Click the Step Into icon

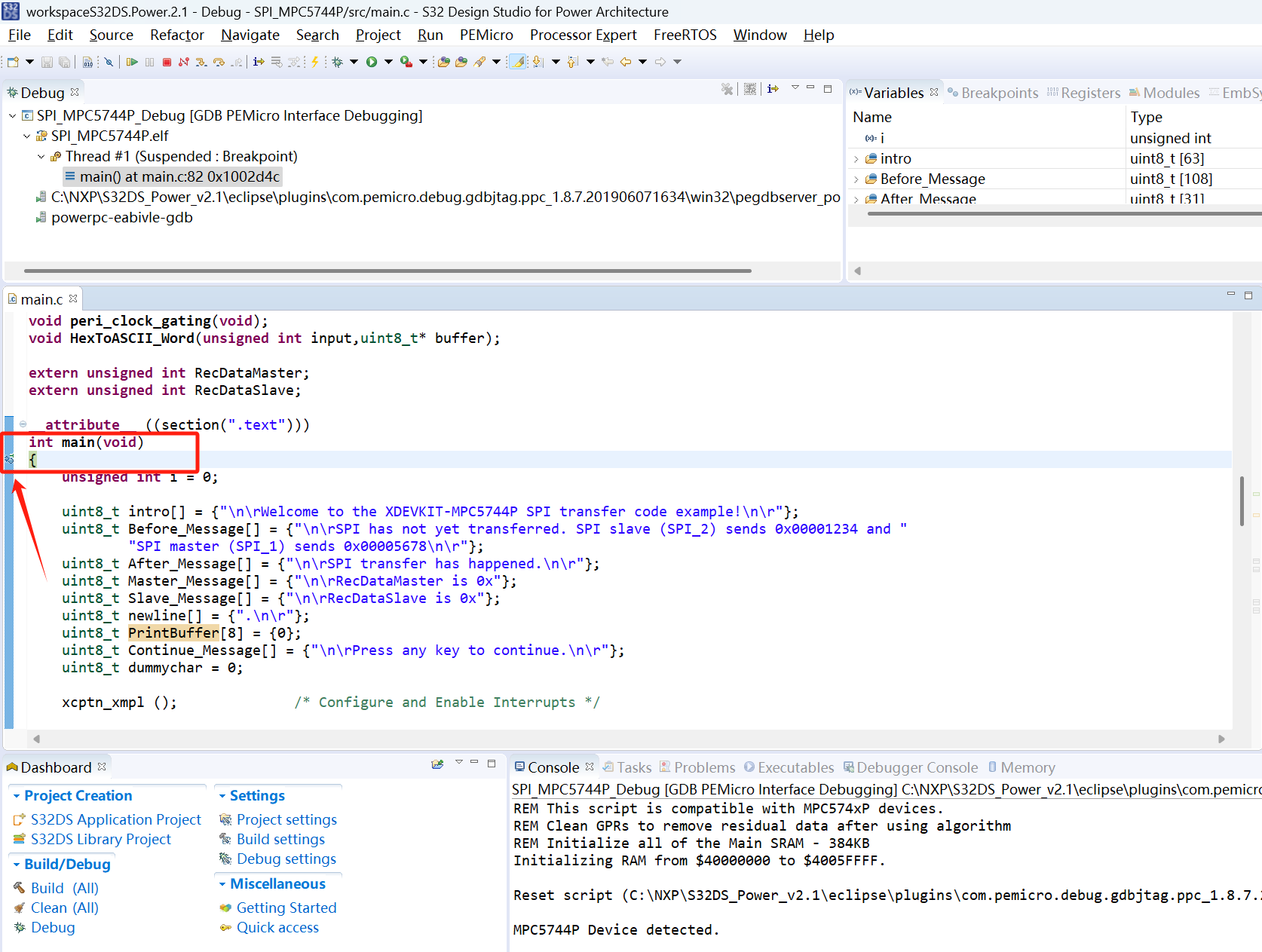(201, 62)
